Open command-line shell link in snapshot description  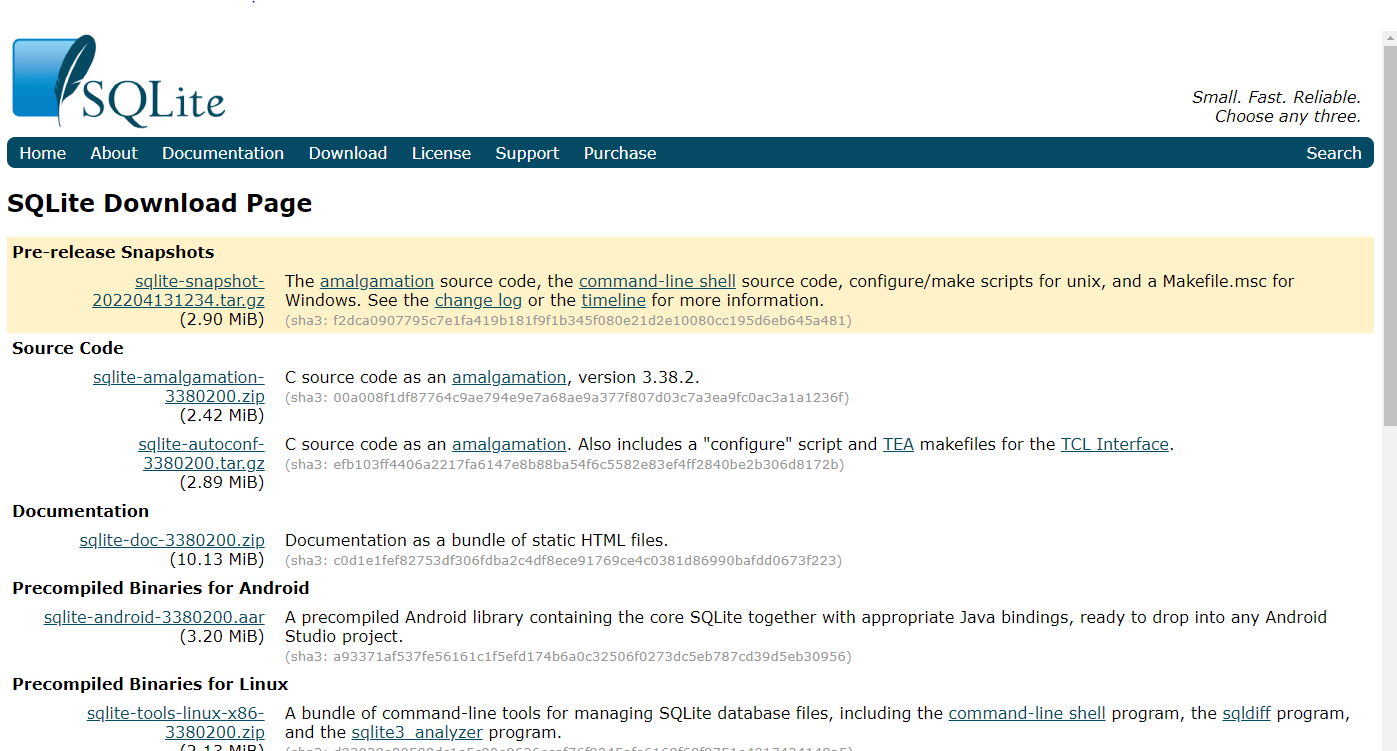click(x=657, y=281)
